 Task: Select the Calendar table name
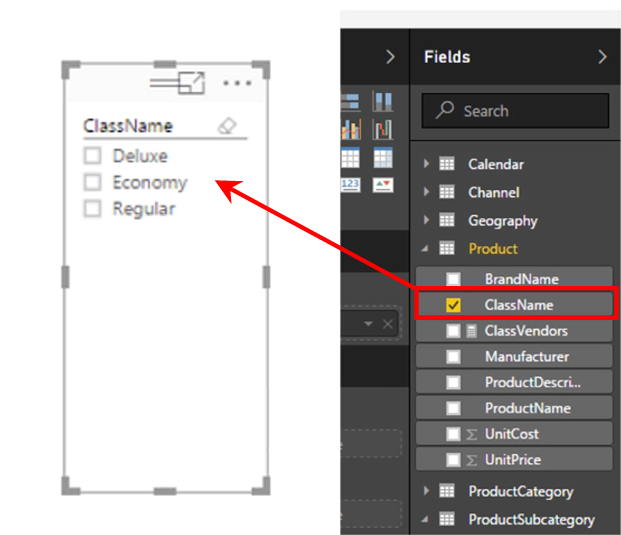496,164
